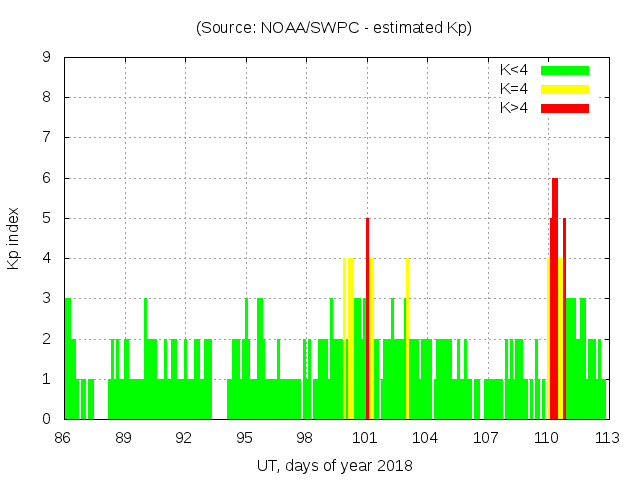The width and height of the screenshot is (640, 480).
Task: Click the NOAA/SWPC source chart title
Action: [334, 28]
